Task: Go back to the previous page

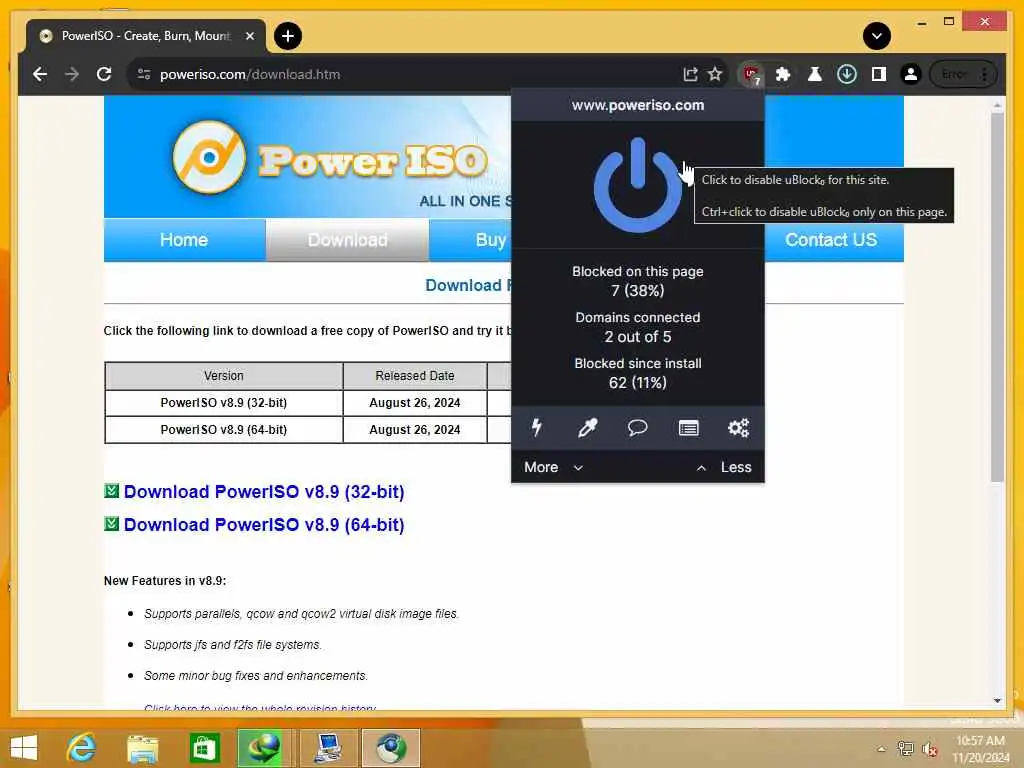Action: [x=40, y=74]
